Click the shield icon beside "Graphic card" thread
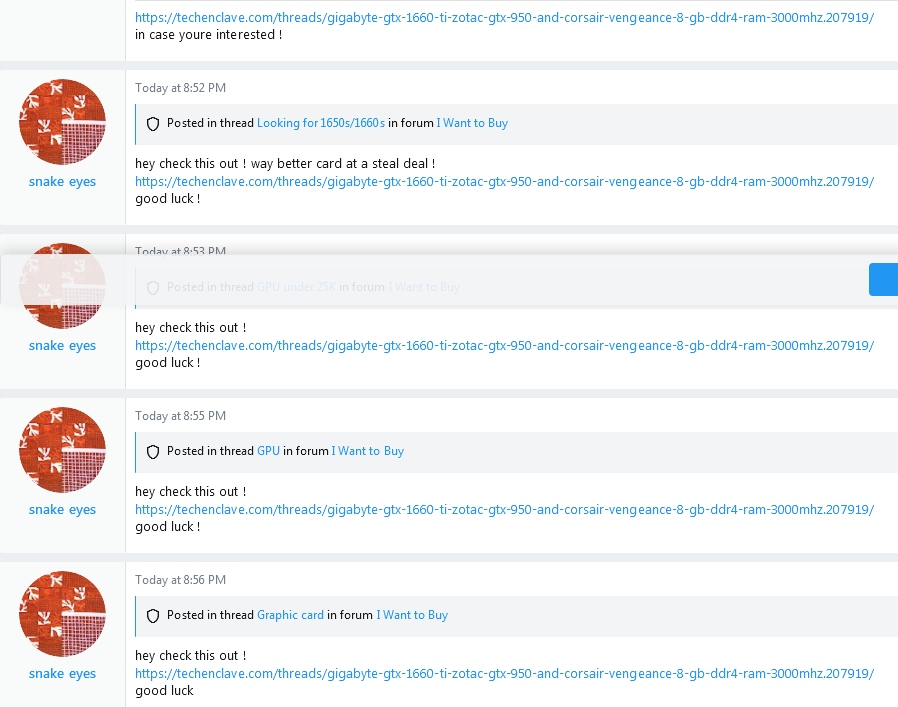 pyautogui.click(x=153, y=615)
